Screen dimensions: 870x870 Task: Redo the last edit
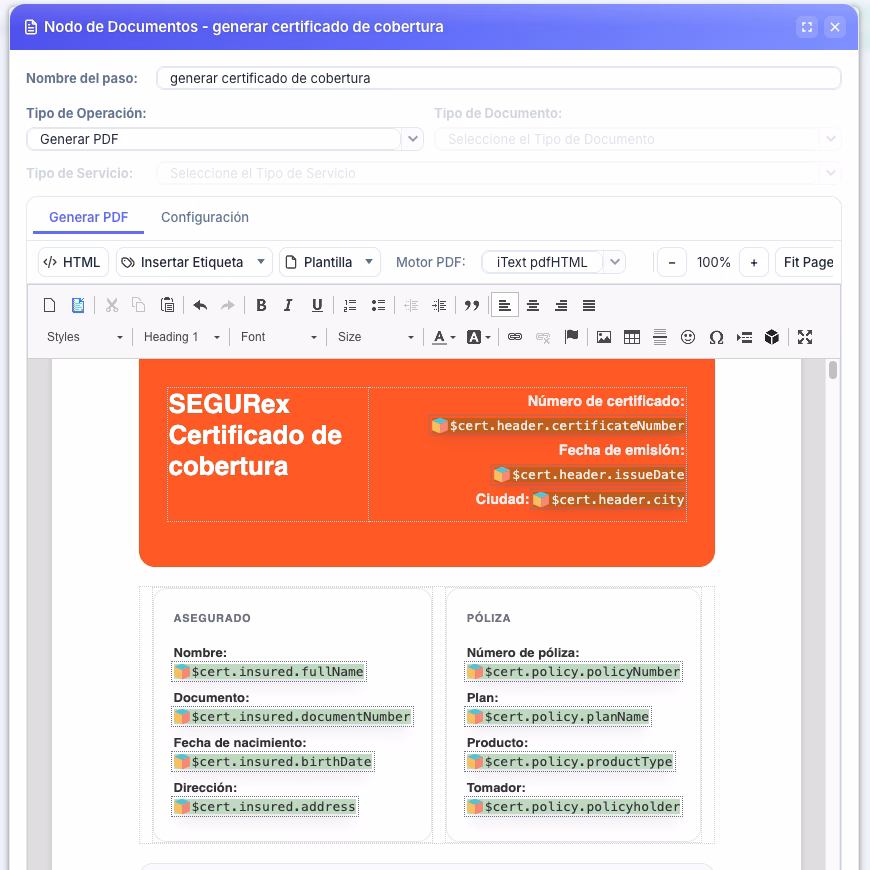pyautogui.click(x=227, y=305)
